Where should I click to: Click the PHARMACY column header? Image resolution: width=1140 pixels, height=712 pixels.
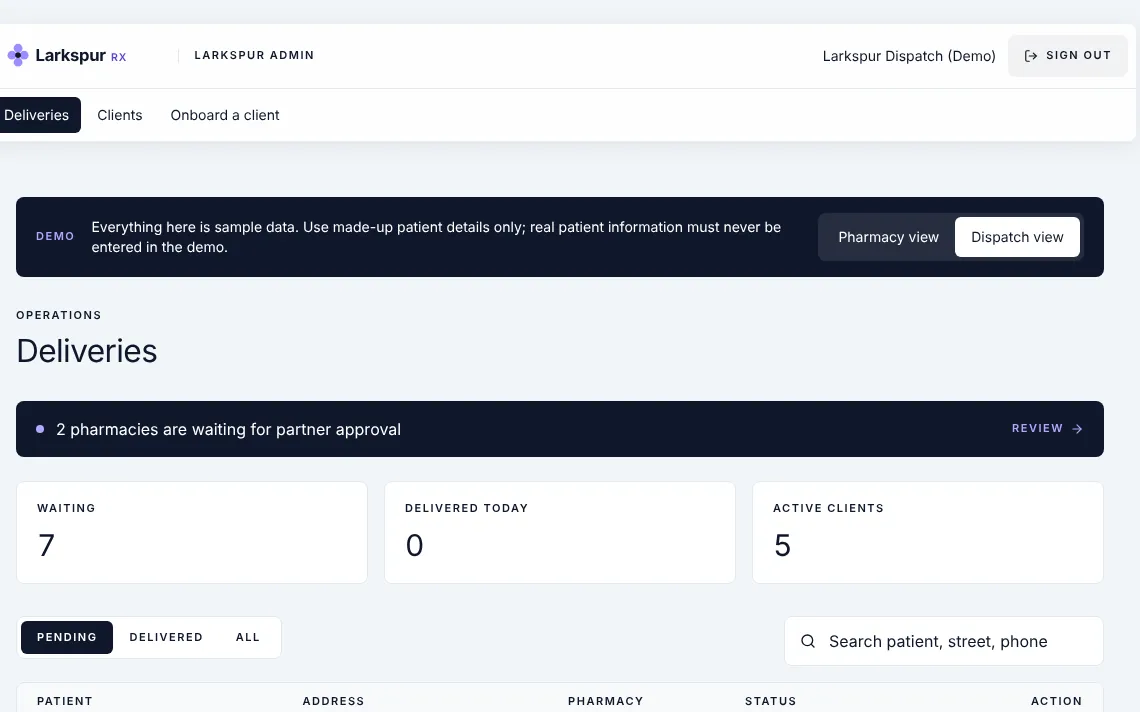point(605,701)
